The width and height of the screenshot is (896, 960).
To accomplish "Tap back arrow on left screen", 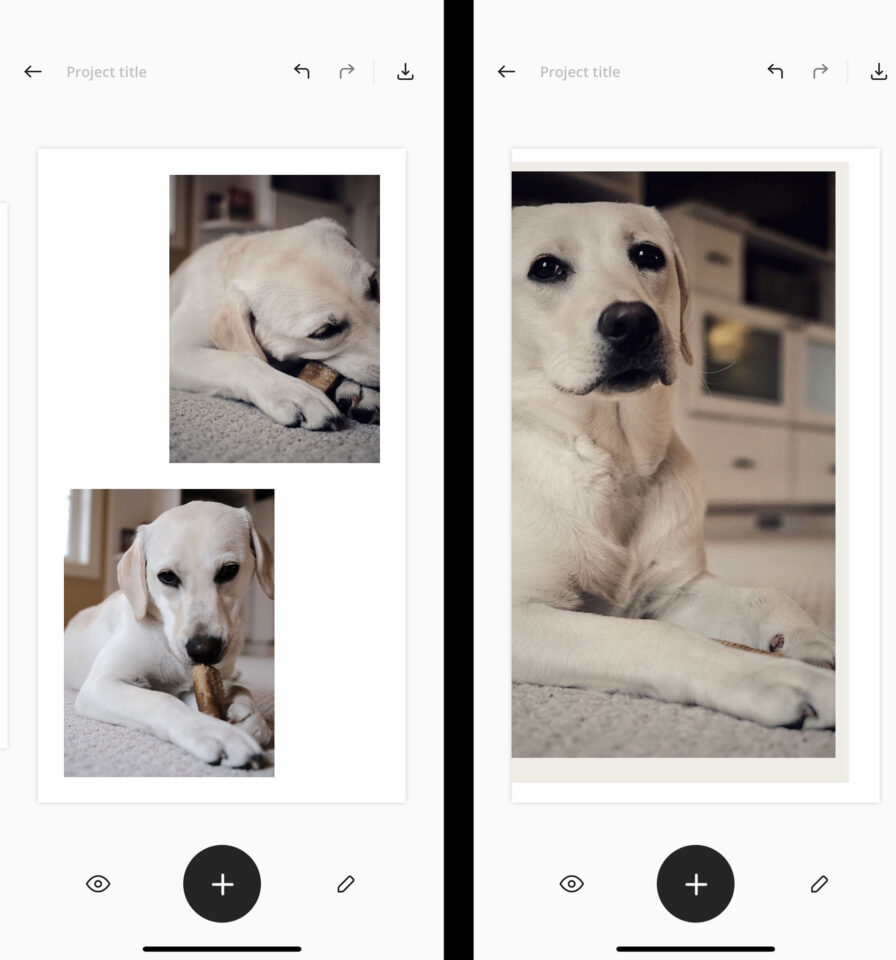I will click(33, 72).
